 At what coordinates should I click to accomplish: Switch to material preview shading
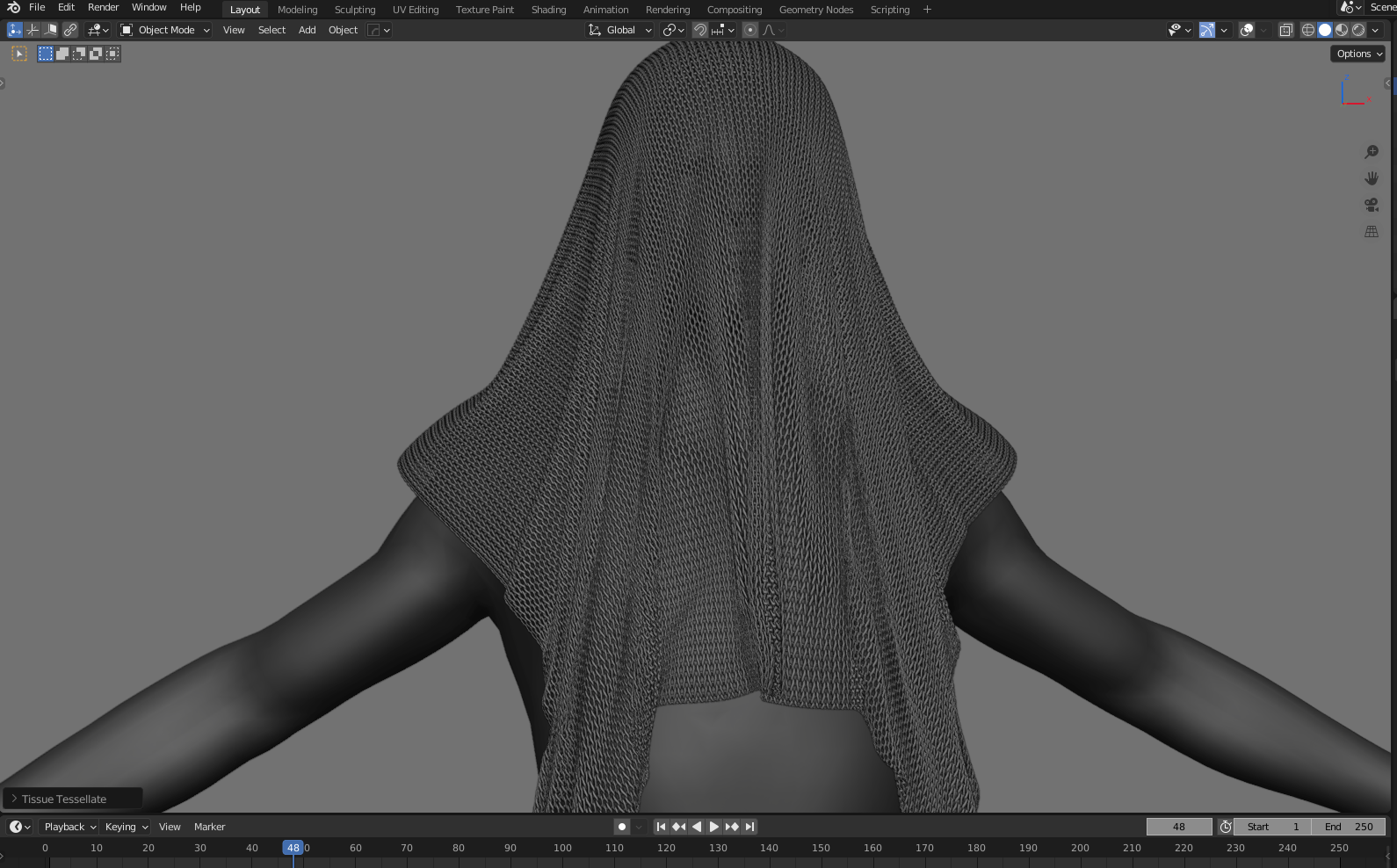point(1342,30)
